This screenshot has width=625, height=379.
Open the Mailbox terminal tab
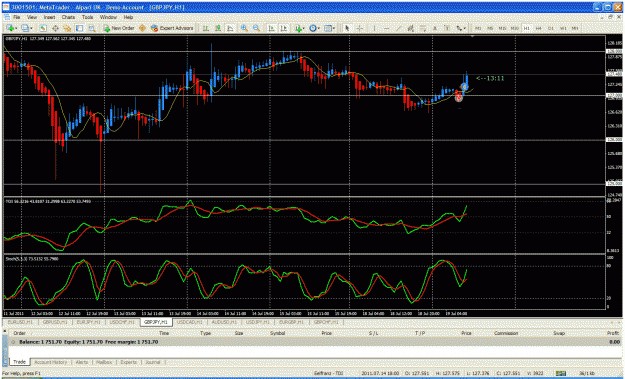pyautogui.click(x=105, y=362)
